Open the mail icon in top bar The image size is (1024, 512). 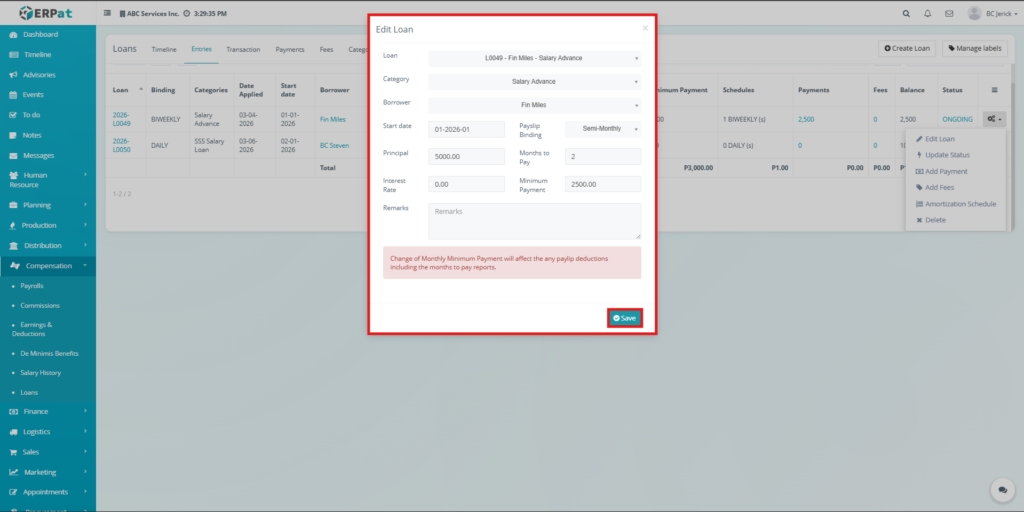click(x=949, y=14)
